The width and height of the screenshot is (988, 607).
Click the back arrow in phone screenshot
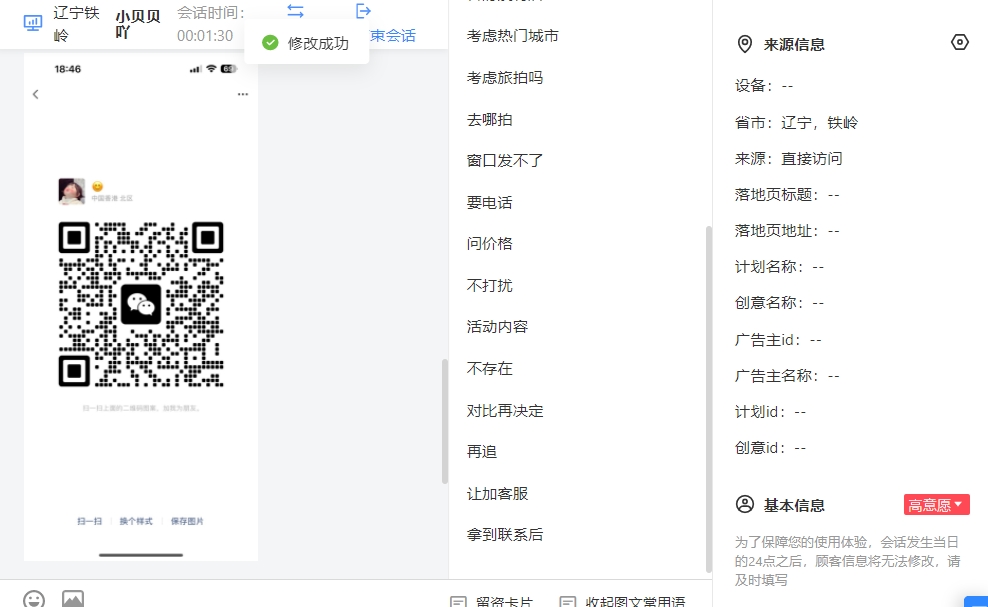pyautogui.click(x=36, y=94)
